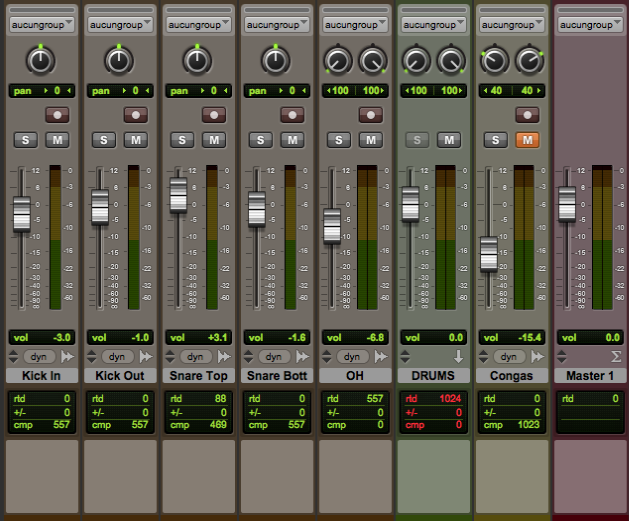This screenshot has width=629, height=521.
Task: Open the Kick Out aucungroup dropdown
Action: click(x=120, y=24)
